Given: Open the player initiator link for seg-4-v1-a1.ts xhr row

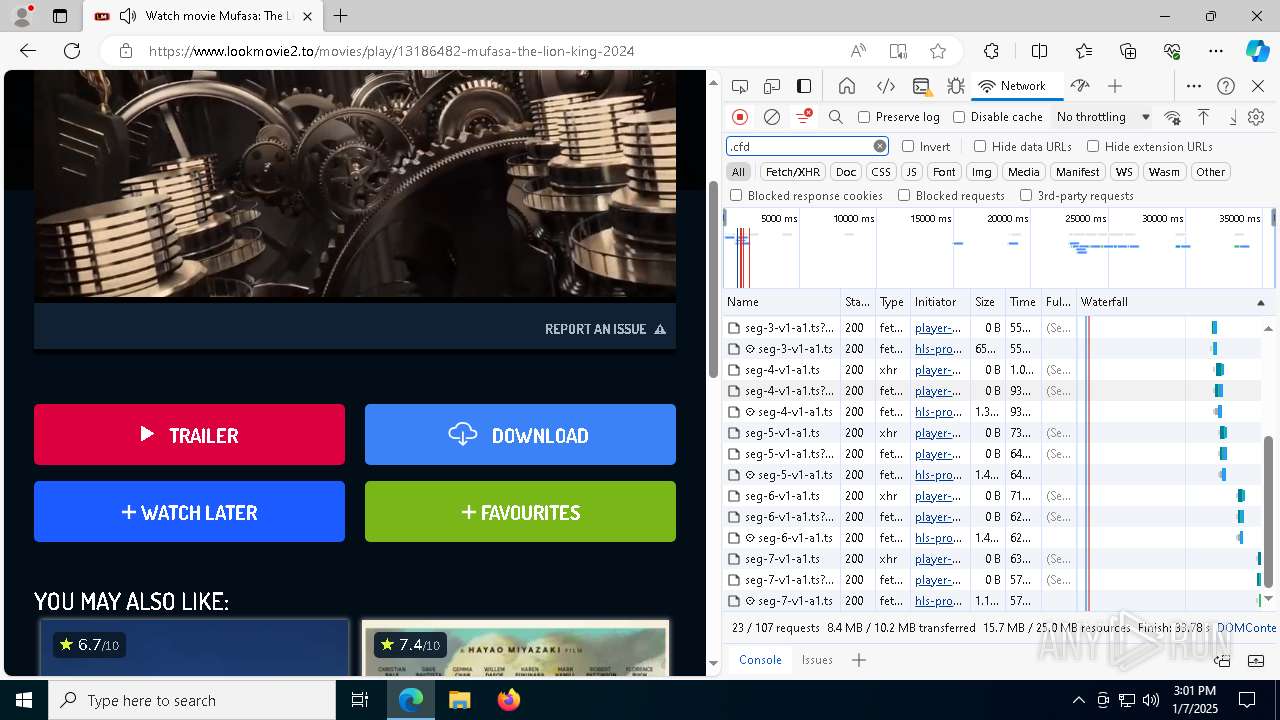Looking at the screenshot, I should [937, 370].
